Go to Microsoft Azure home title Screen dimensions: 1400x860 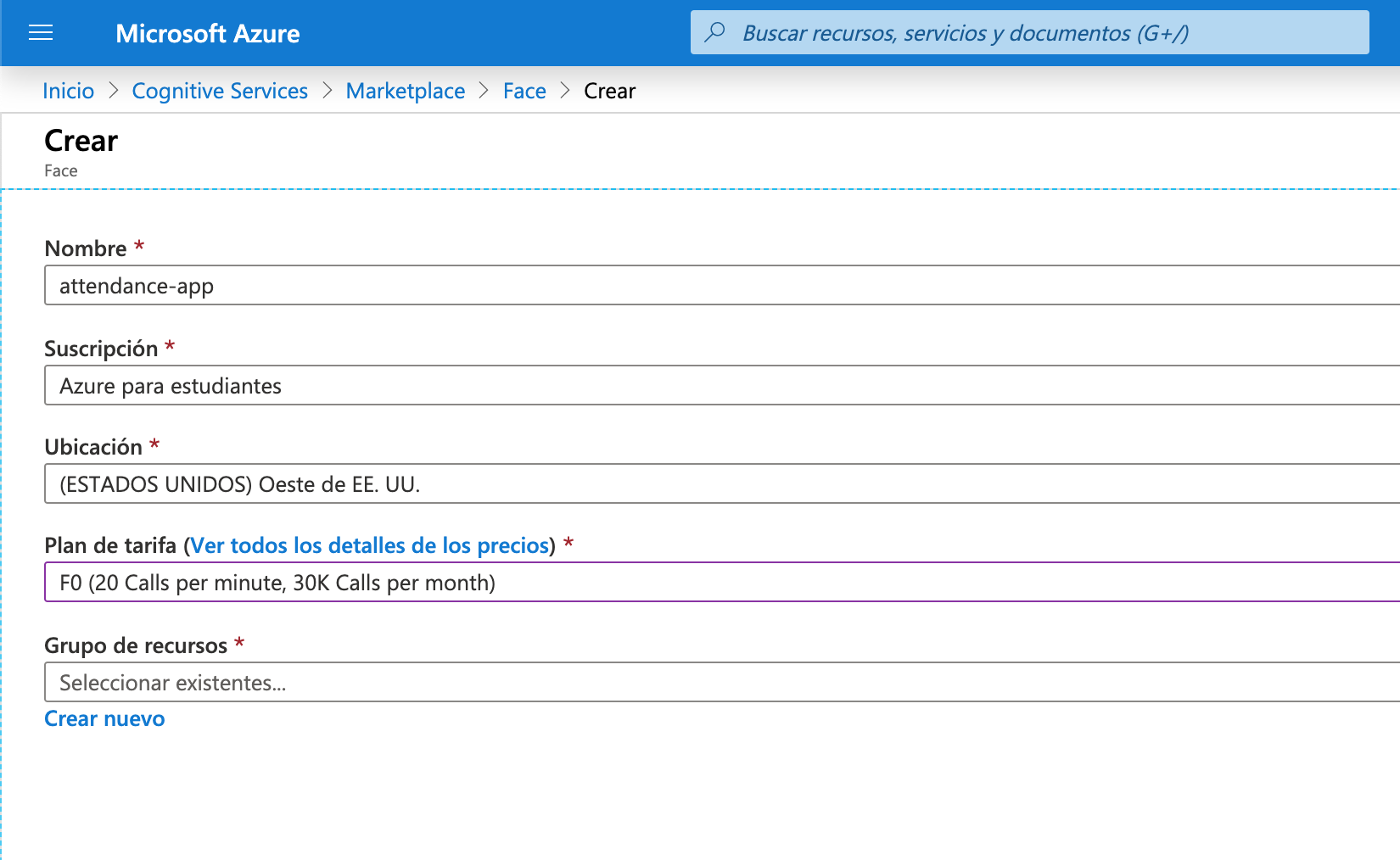click(208, 33)
